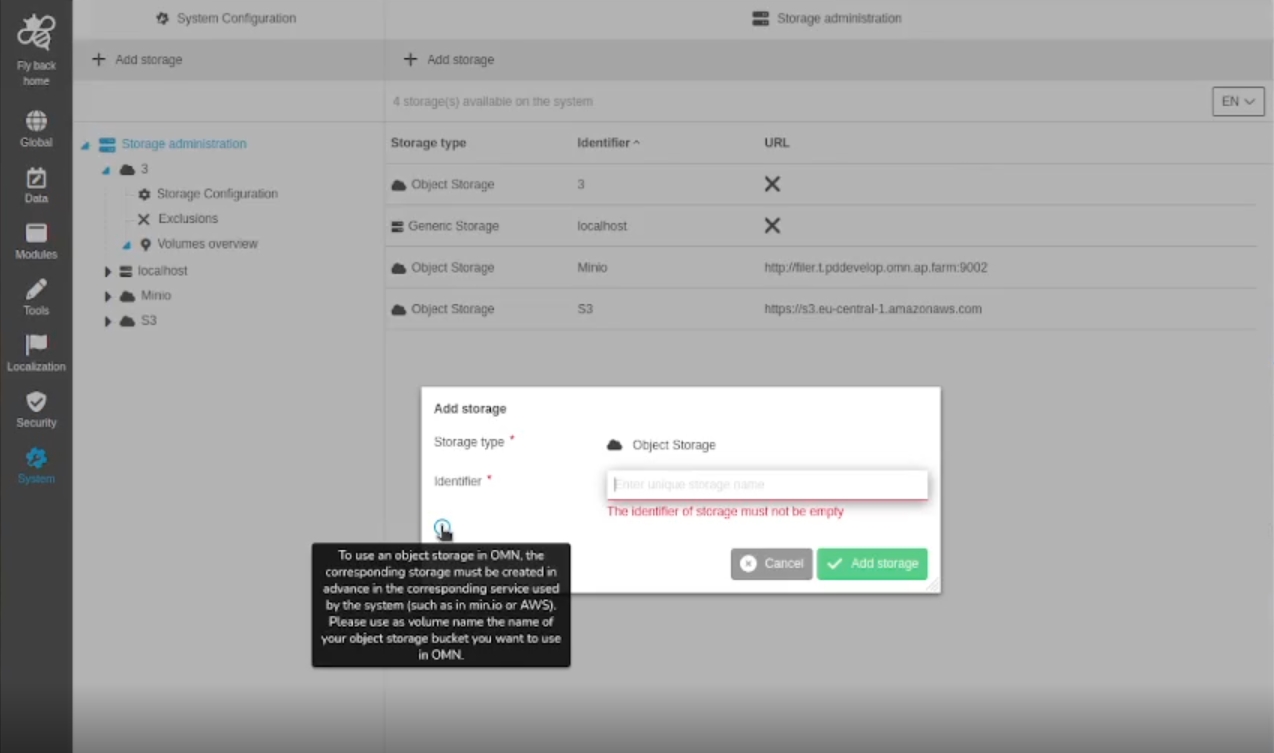Click the server icon in Generic Storage row
Viewport: 1274px width, 753px height.
pos(398,227)
